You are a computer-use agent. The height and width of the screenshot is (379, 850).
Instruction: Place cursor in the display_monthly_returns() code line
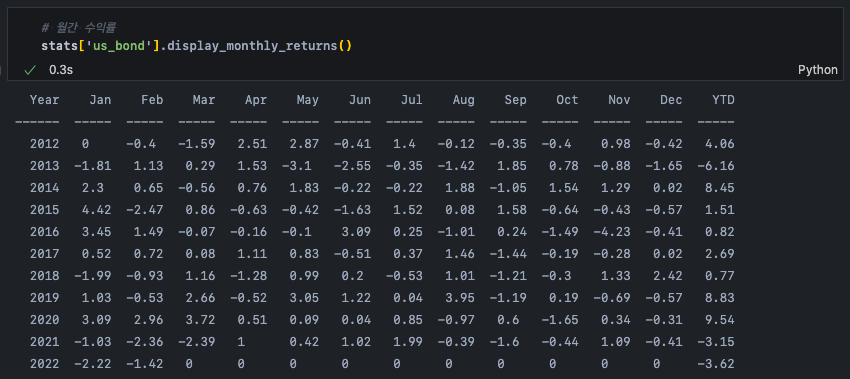coord(197,46)
